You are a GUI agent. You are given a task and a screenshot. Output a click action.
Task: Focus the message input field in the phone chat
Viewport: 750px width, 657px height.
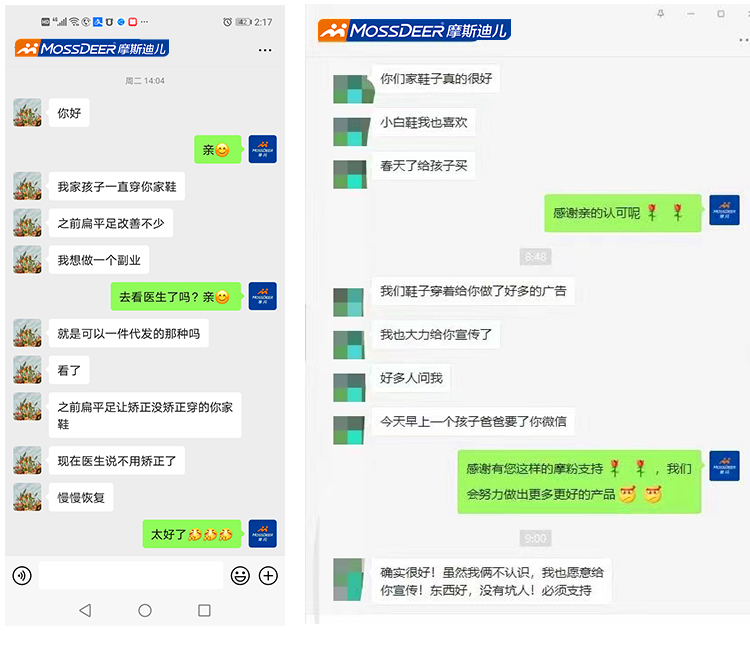tap(131, 575)
